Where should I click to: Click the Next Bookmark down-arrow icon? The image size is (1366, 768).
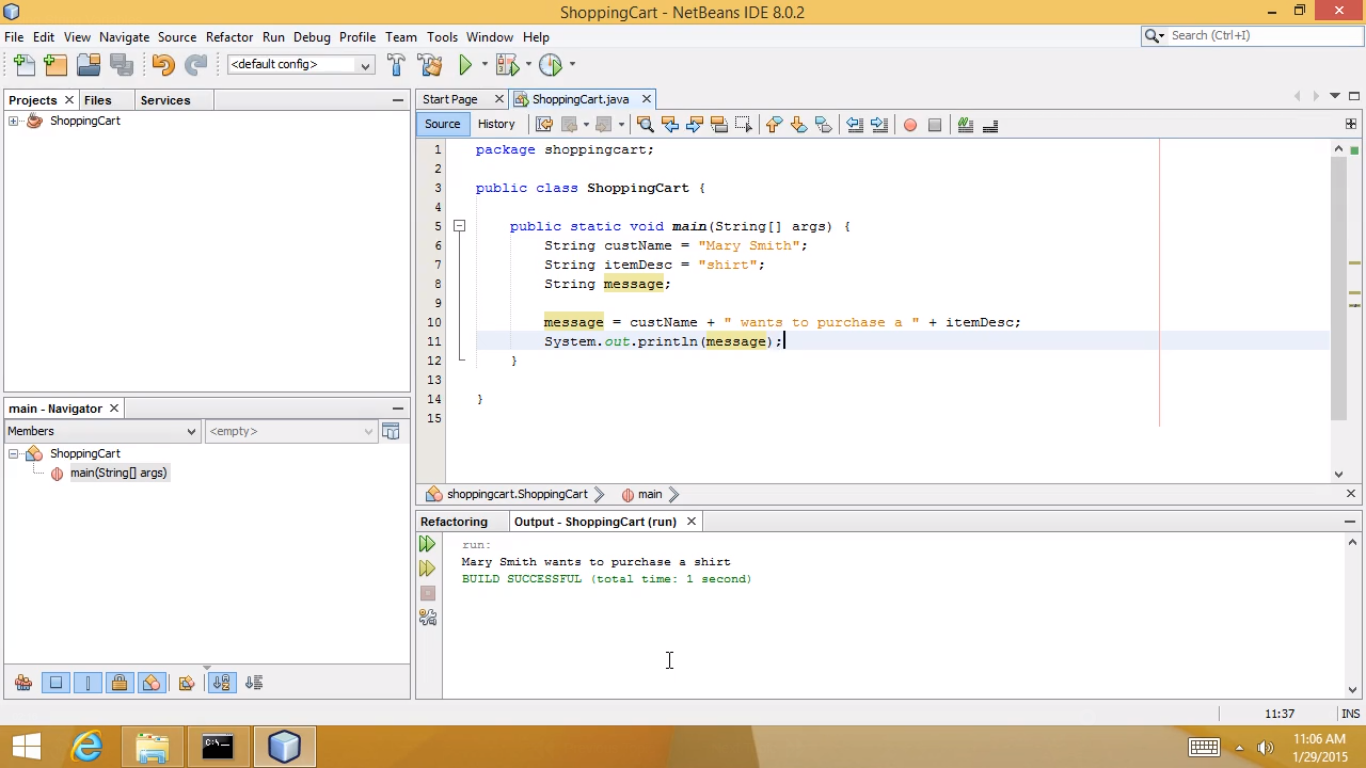(x=798, y=125)
